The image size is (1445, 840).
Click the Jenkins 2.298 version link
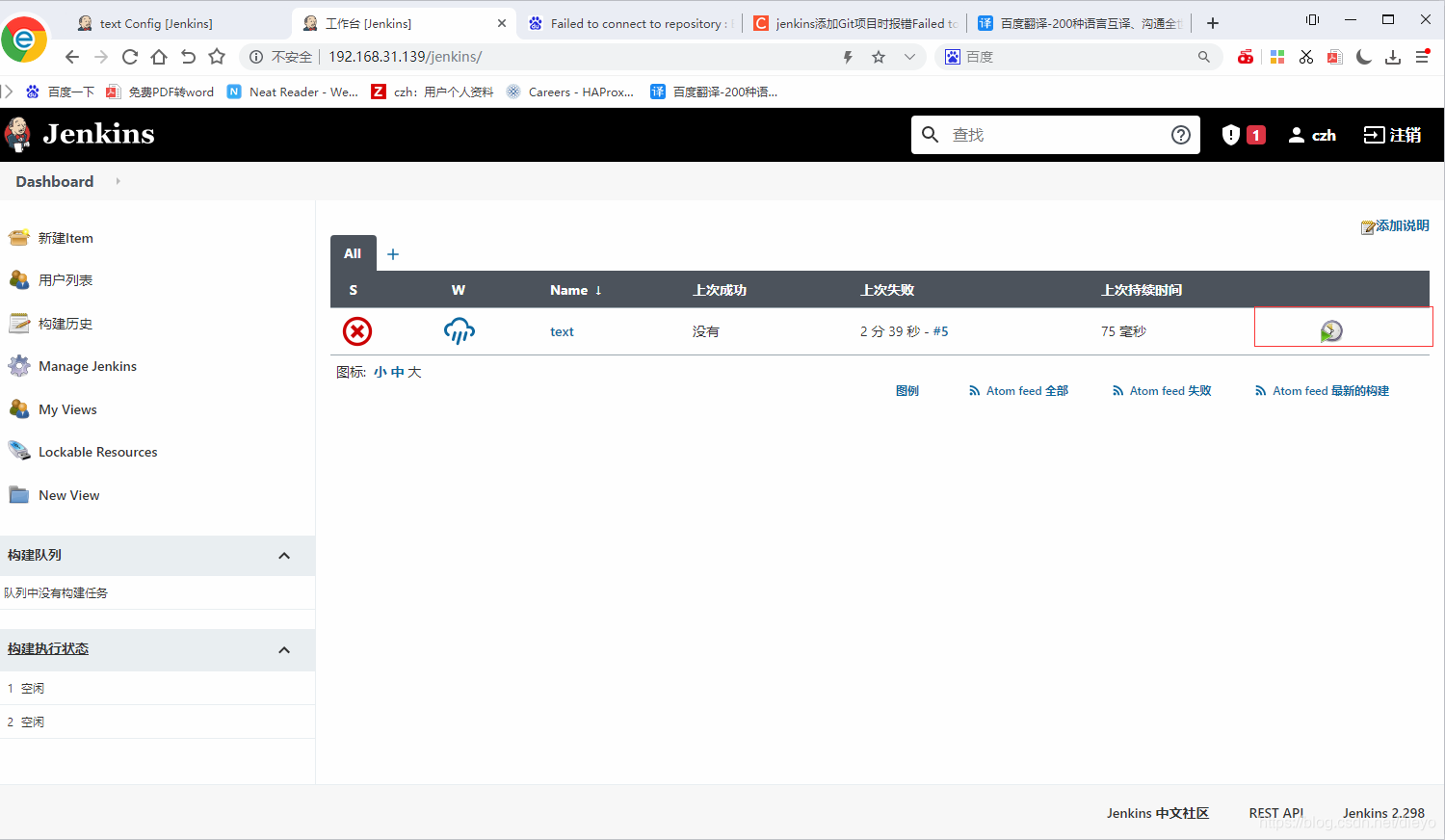click(x=1383, y=813)
